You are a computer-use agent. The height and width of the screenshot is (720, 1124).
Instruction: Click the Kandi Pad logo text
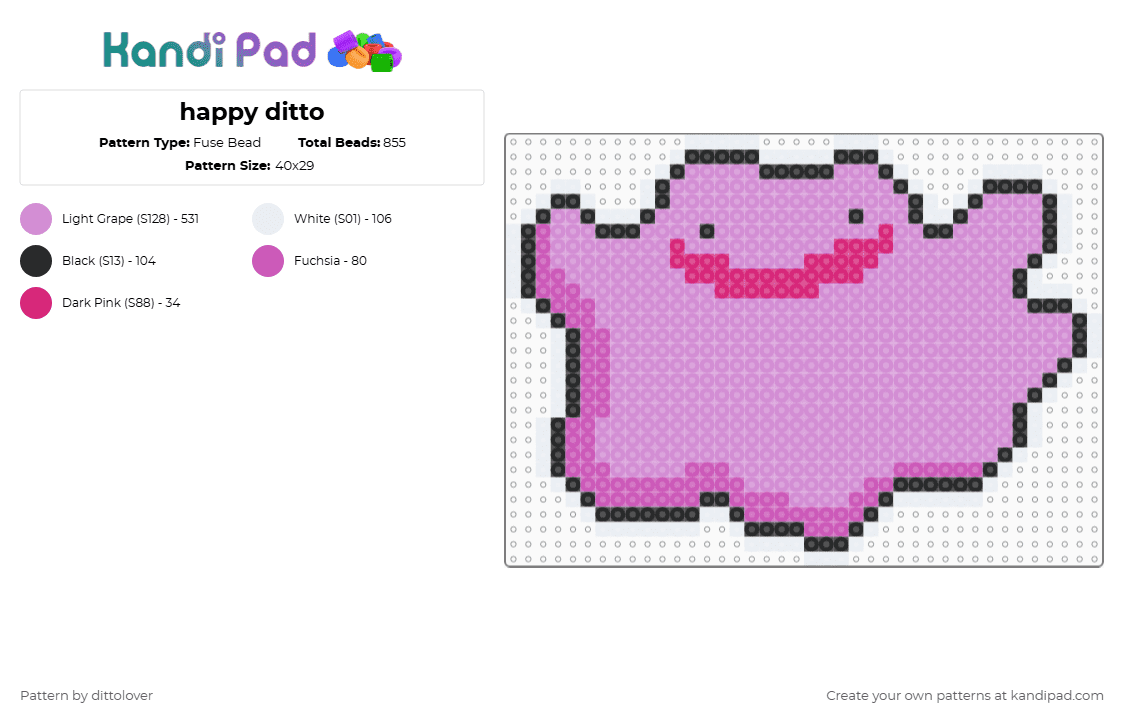coord(209,50)
